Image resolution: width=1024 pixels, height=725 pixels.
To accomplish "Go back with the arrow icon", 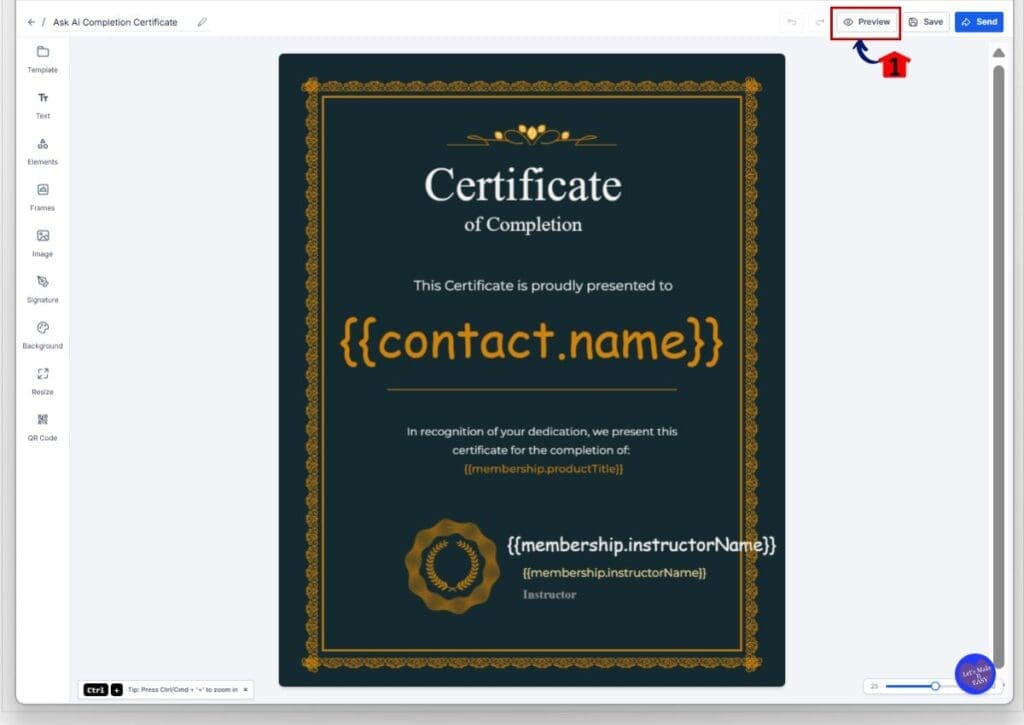I will tap(31, 22).
